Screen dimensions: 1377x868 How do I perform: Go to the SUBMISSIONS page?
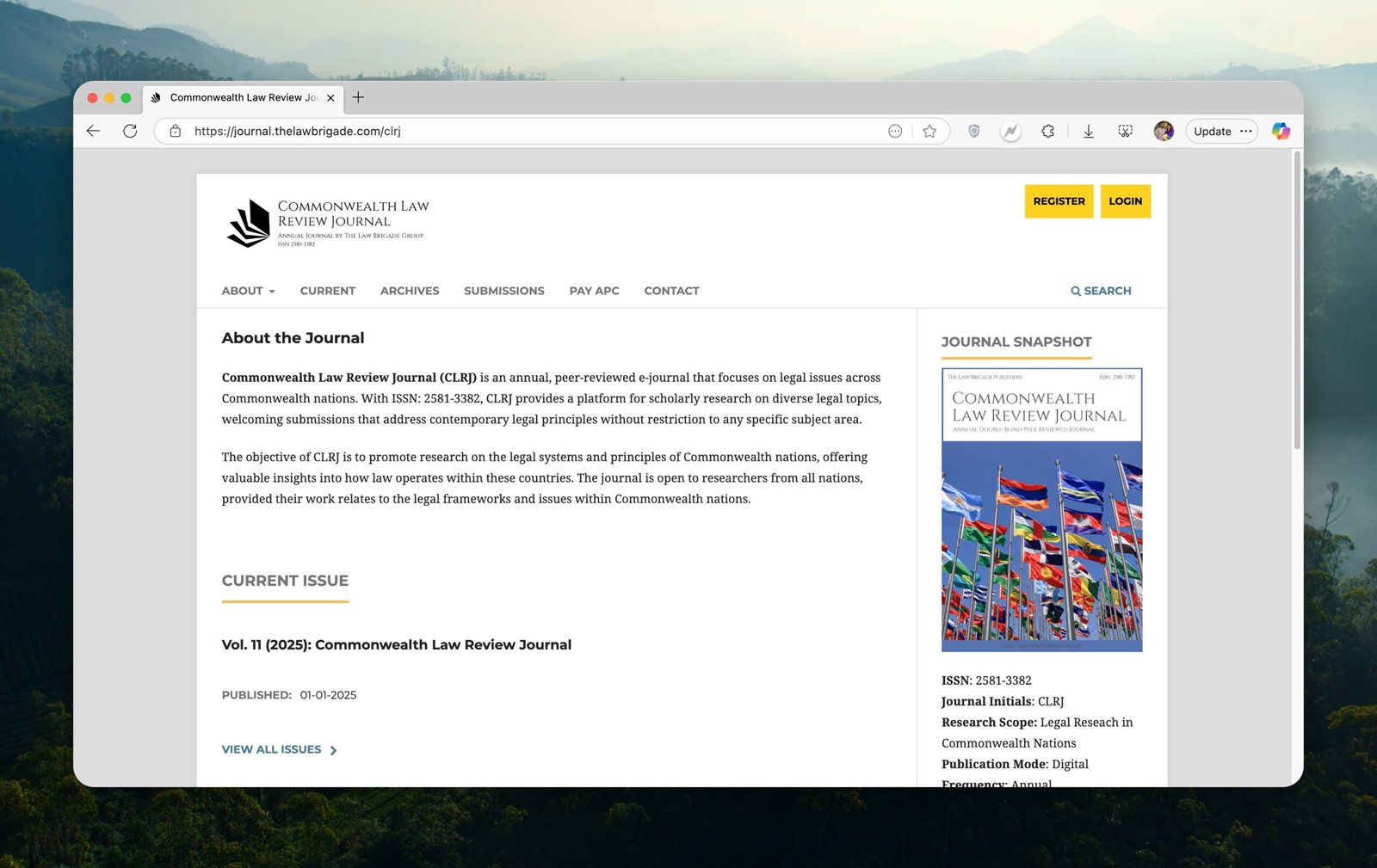pyautogui.click(x=503, y=291)
